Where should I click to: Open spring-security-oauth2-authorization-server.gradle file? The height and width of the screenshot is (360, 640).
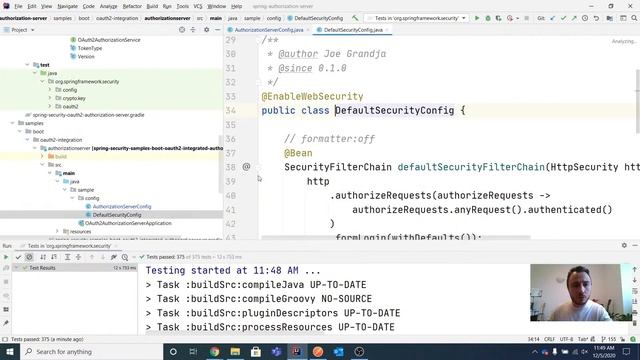pos(88,115)
